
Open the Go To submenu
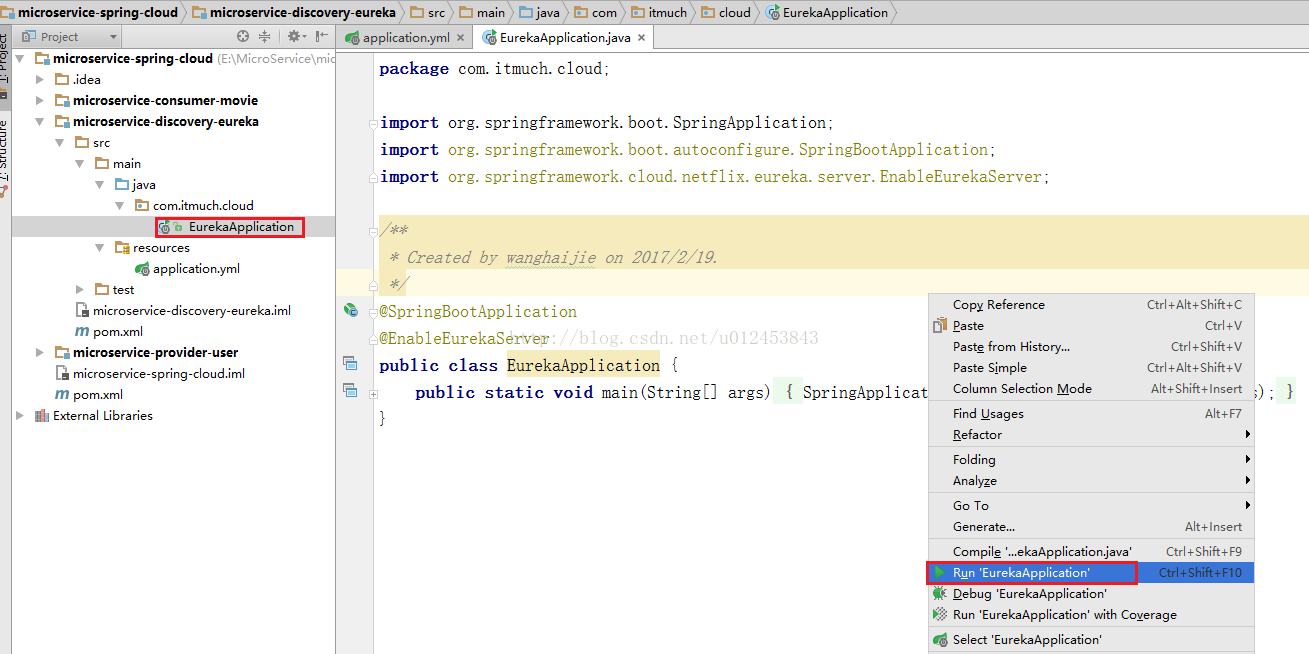click(x=1091, y=506)
